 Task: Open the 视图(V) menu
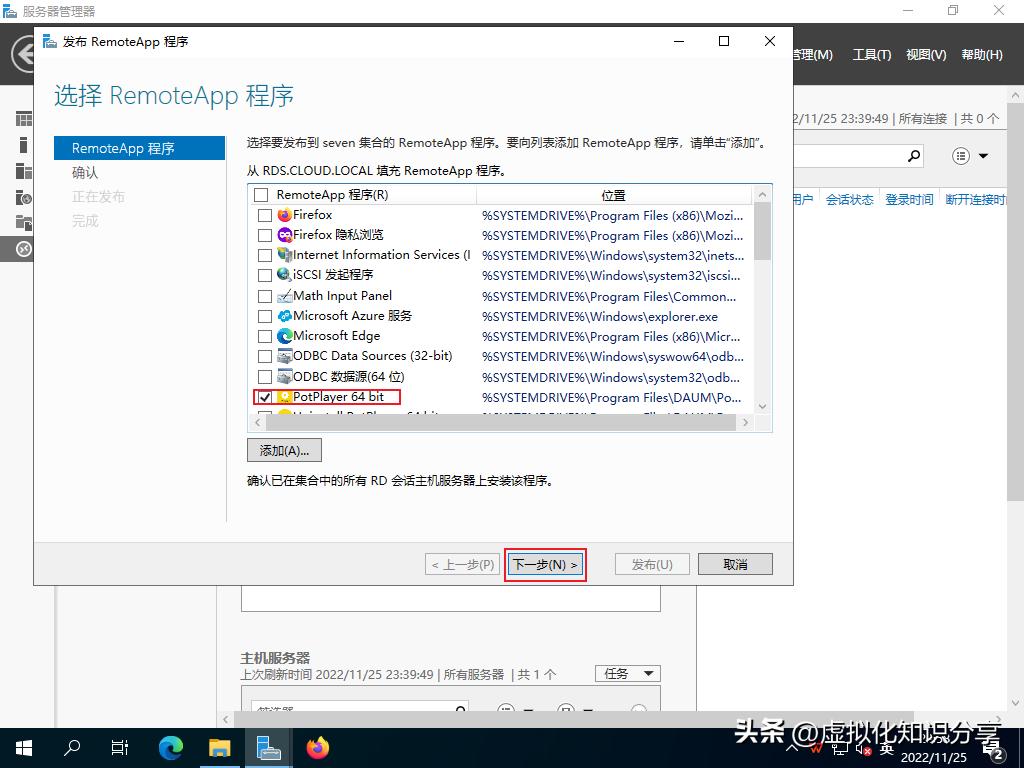925,55
